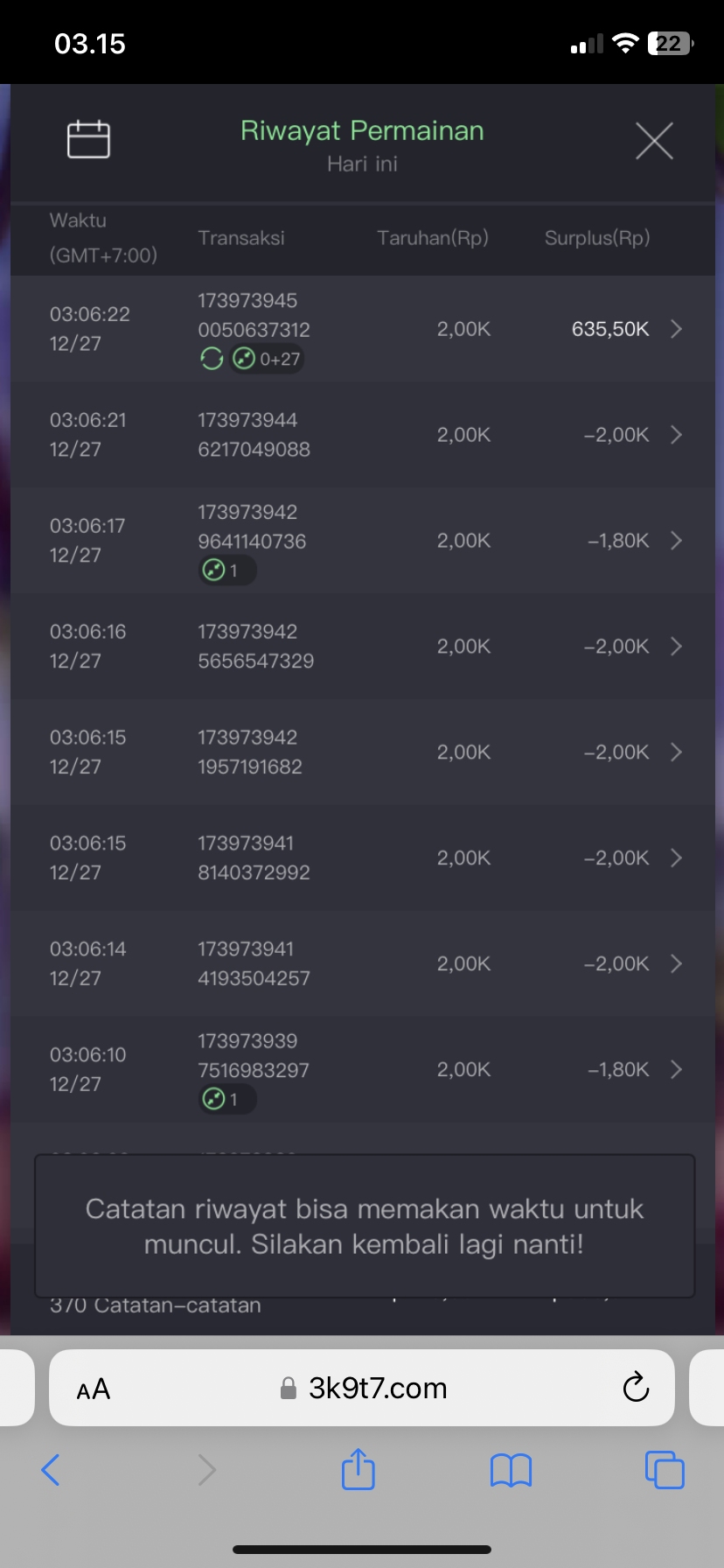Screen dimensions: 724x1568
Task: Close the Riwayat Permainan panel
Action: coord(654,141)
